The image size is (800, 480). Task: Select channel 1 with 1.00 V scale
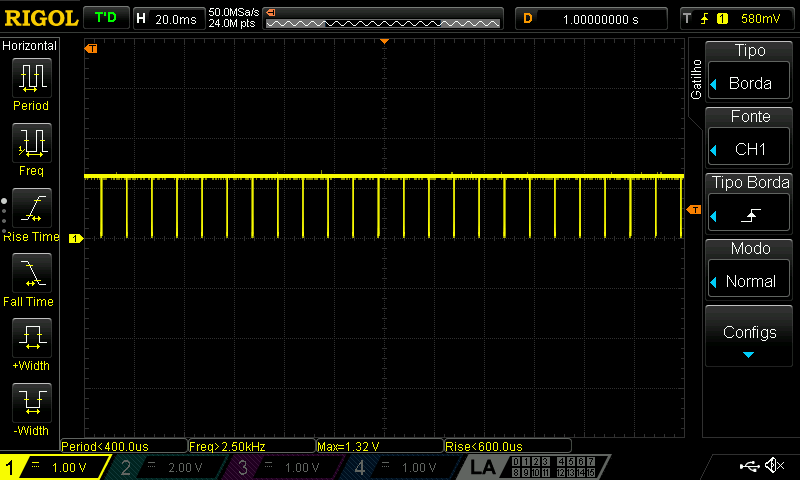55,467
